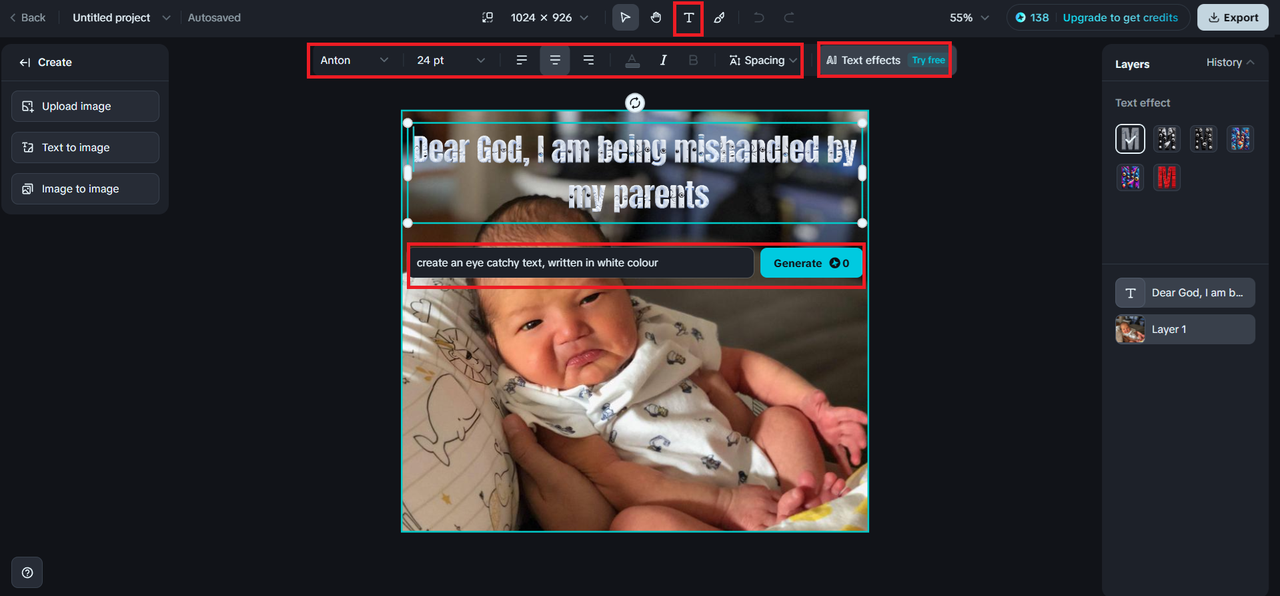Activate the Hand pan tool
The height and width of the screenshot is (596, 1280).
coord(656,17)
